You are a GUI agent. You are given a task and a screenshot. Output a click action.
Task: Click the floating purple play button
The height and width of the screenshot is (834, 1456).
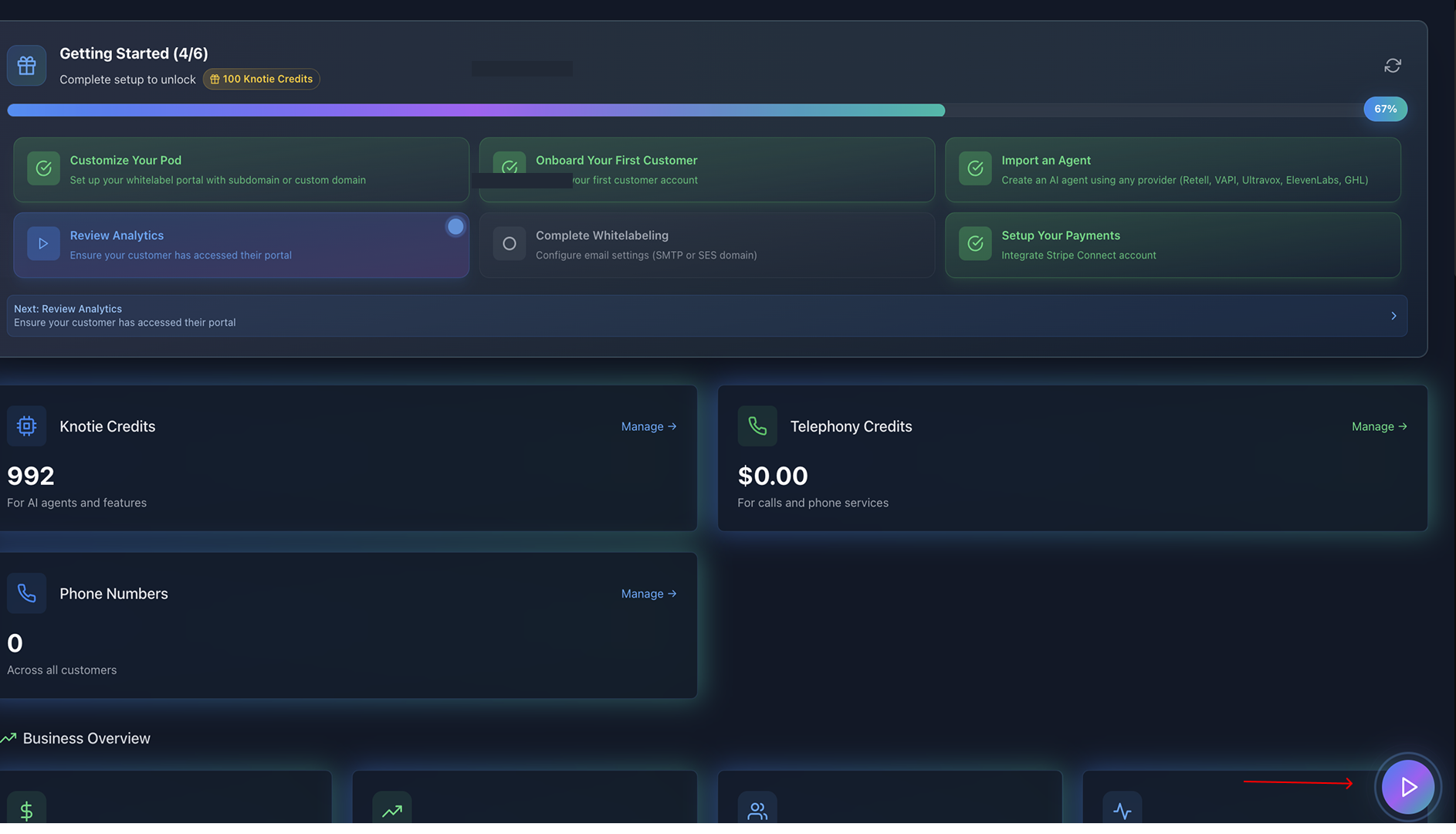tap(1407, 787)
